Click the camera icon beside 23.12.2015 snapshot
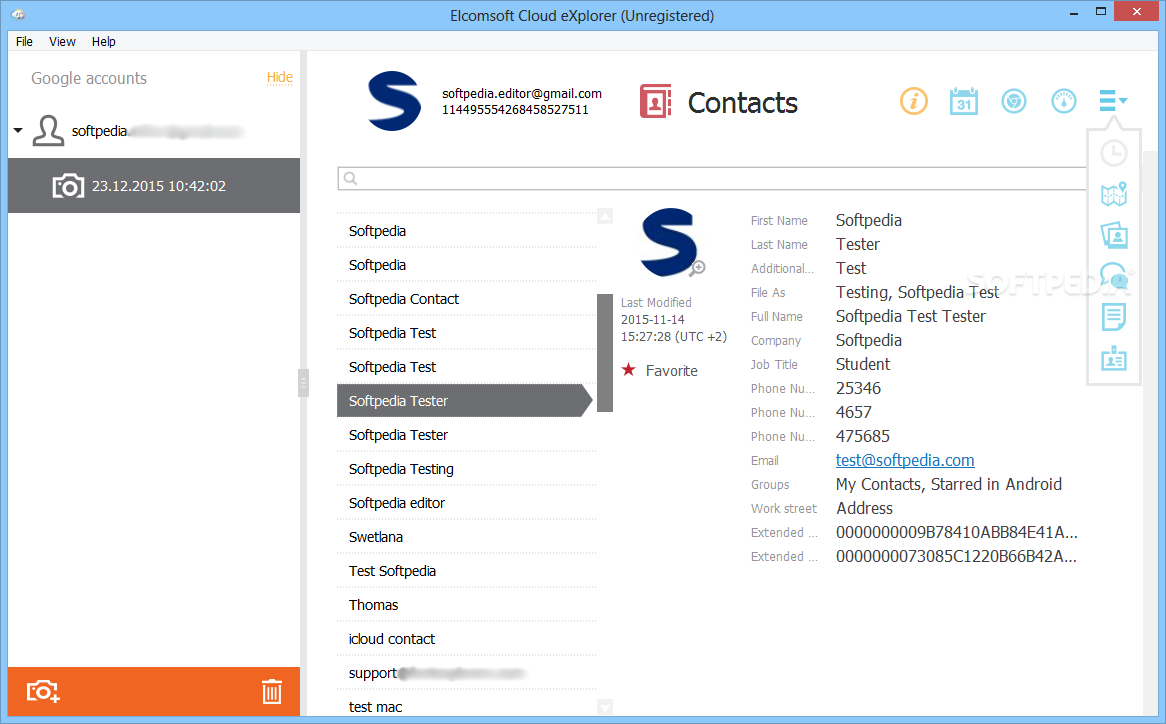 [x=68, y=186]
